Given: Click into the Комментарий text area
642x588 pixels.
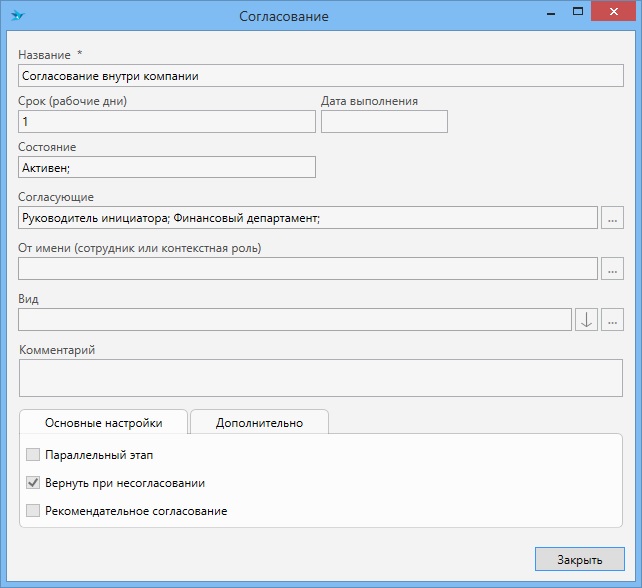Looking at the screenshot, I should click(320, 379).
